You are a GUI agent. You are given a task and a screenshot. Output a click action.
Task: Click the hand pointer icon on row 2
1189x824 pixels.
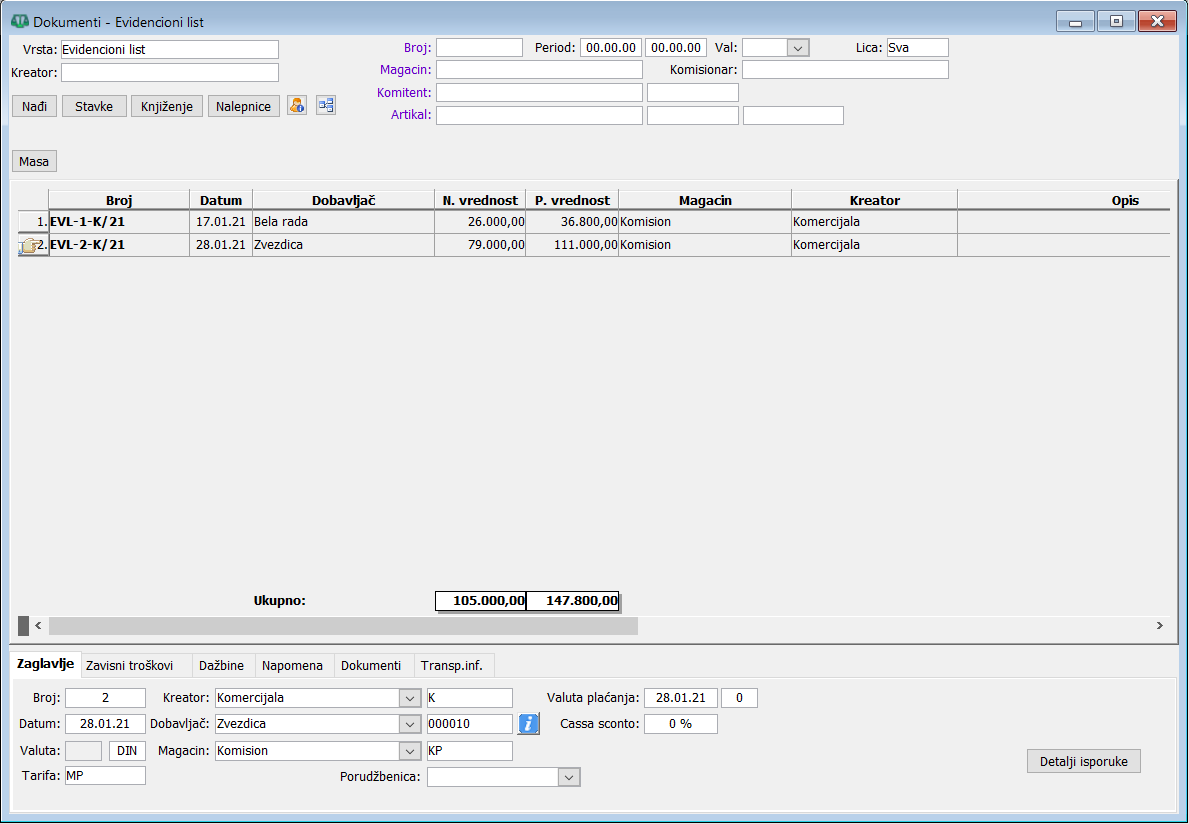(28, 246)
